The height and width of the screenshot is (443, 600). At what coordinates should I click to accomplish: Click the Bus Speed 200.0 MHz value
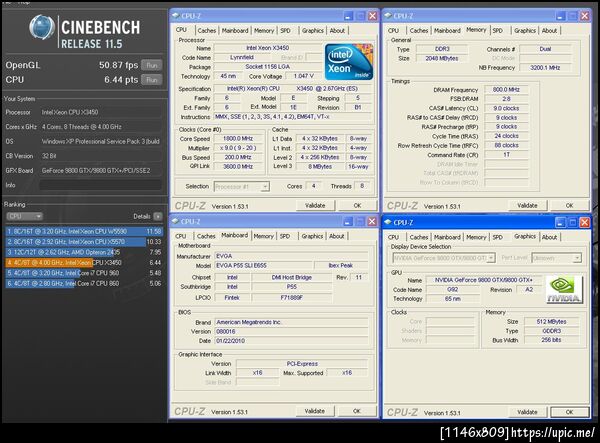(238, 157)
